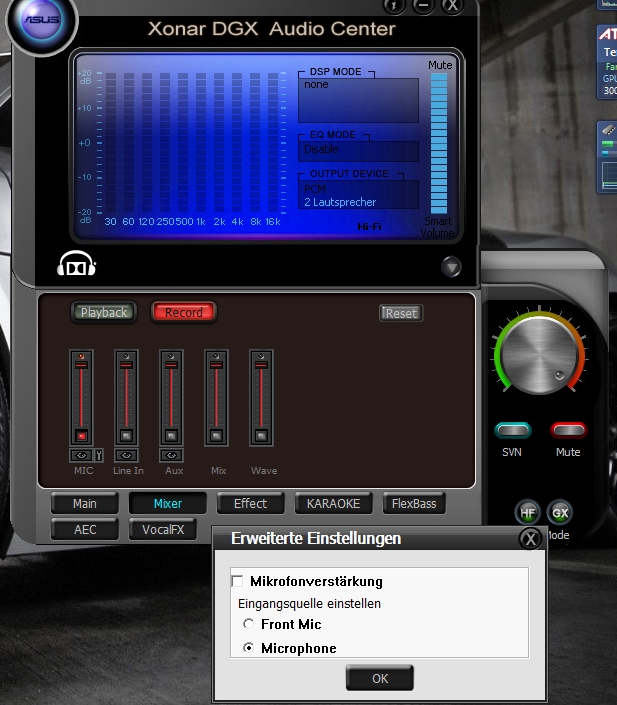Screen dimensions: 617x705
Task: Toggle Aux monitor eye icon
Action: 171,455
